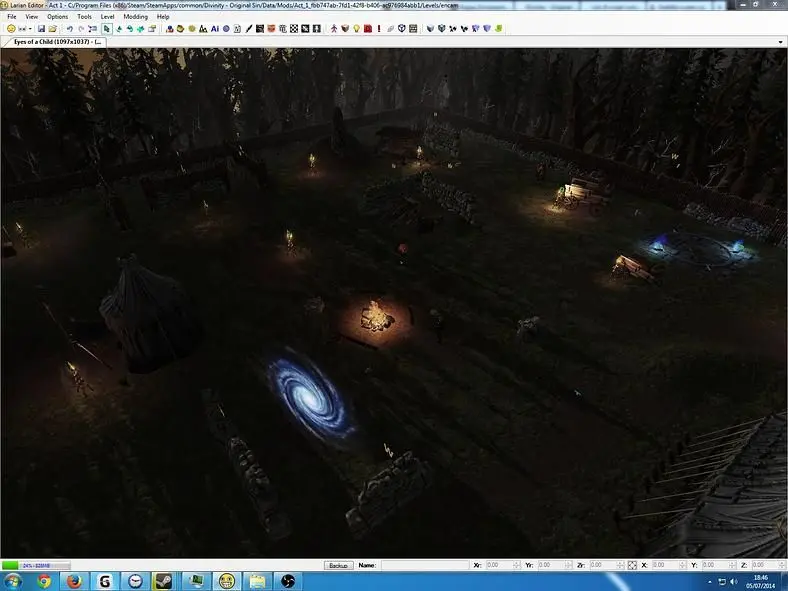This screenshot has width=788, height=591.
Task: Click the dark shield emblem icon
Action: tap(402, 29)
